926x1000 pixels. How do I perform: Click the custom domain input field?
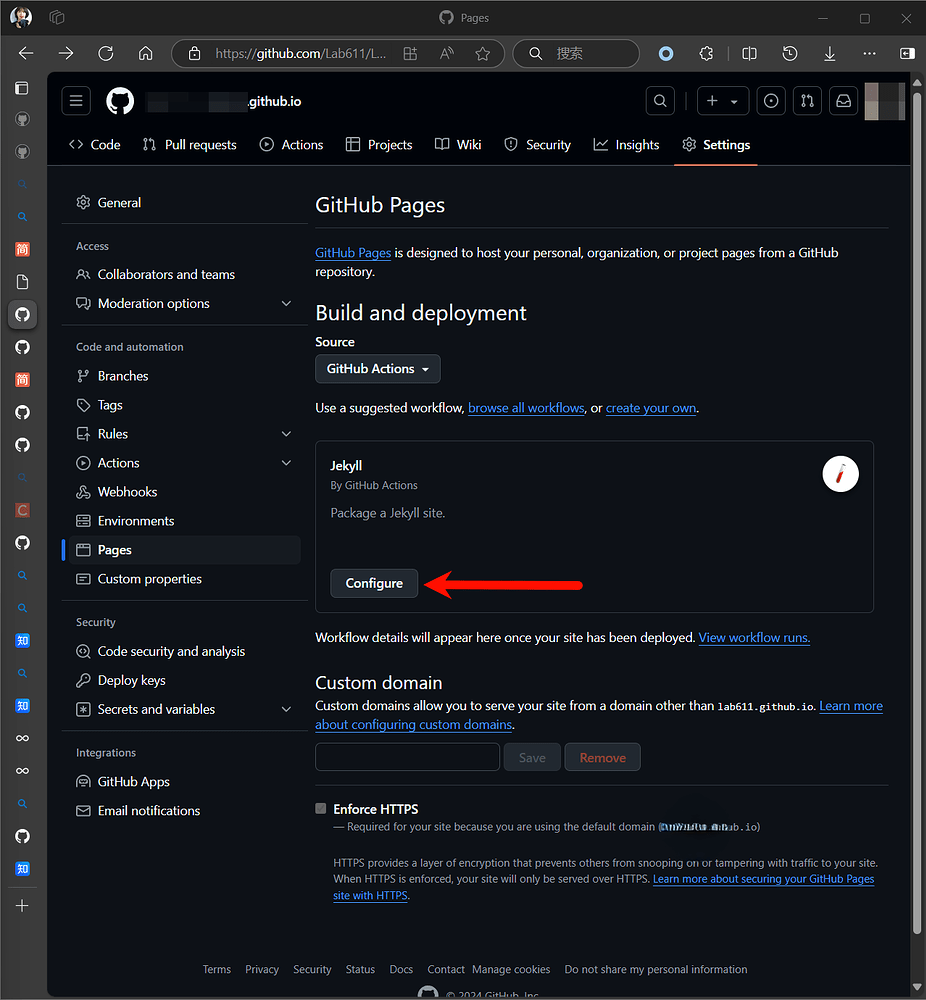[x=407, y=757]
